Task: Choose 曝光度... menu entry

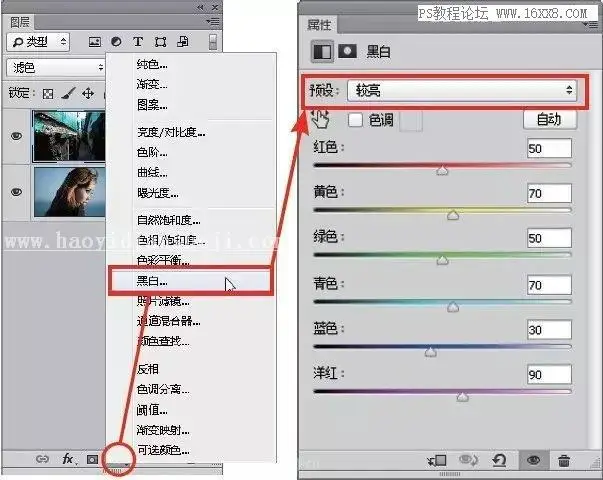Action: (x=158, y=193)
